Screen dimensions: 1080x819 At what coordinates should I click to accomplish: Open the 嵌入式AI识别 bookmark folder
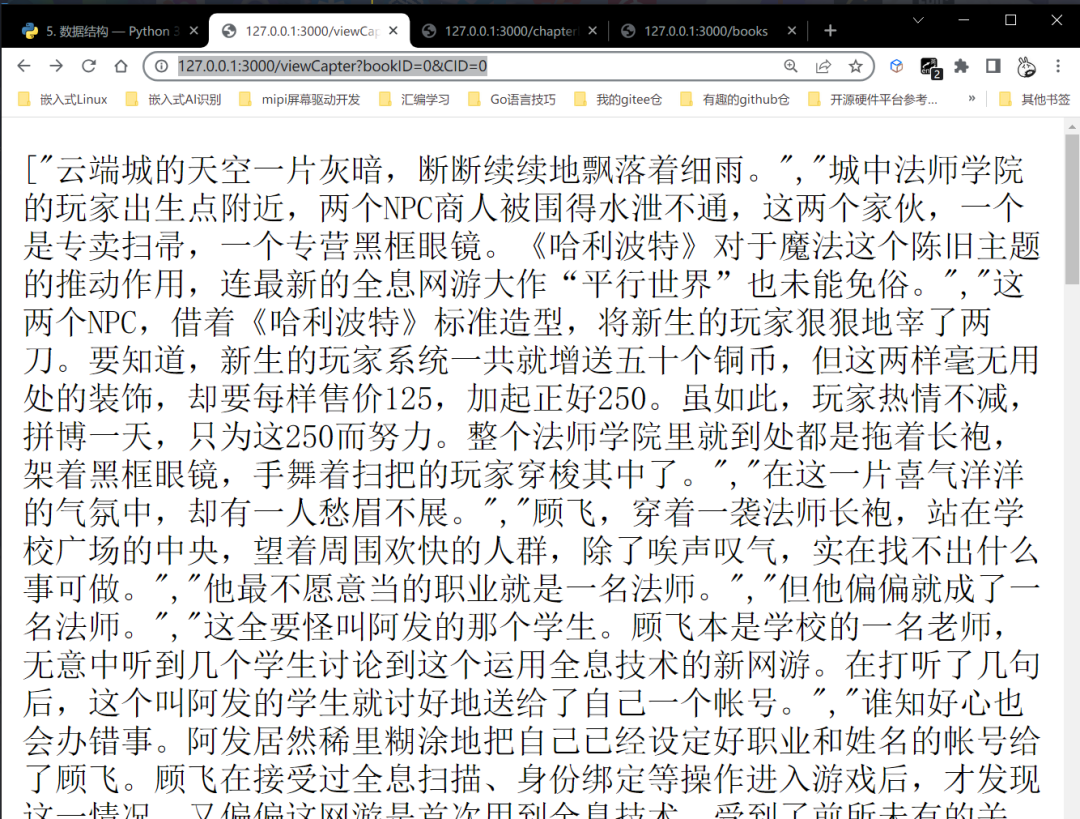(174, 100)
